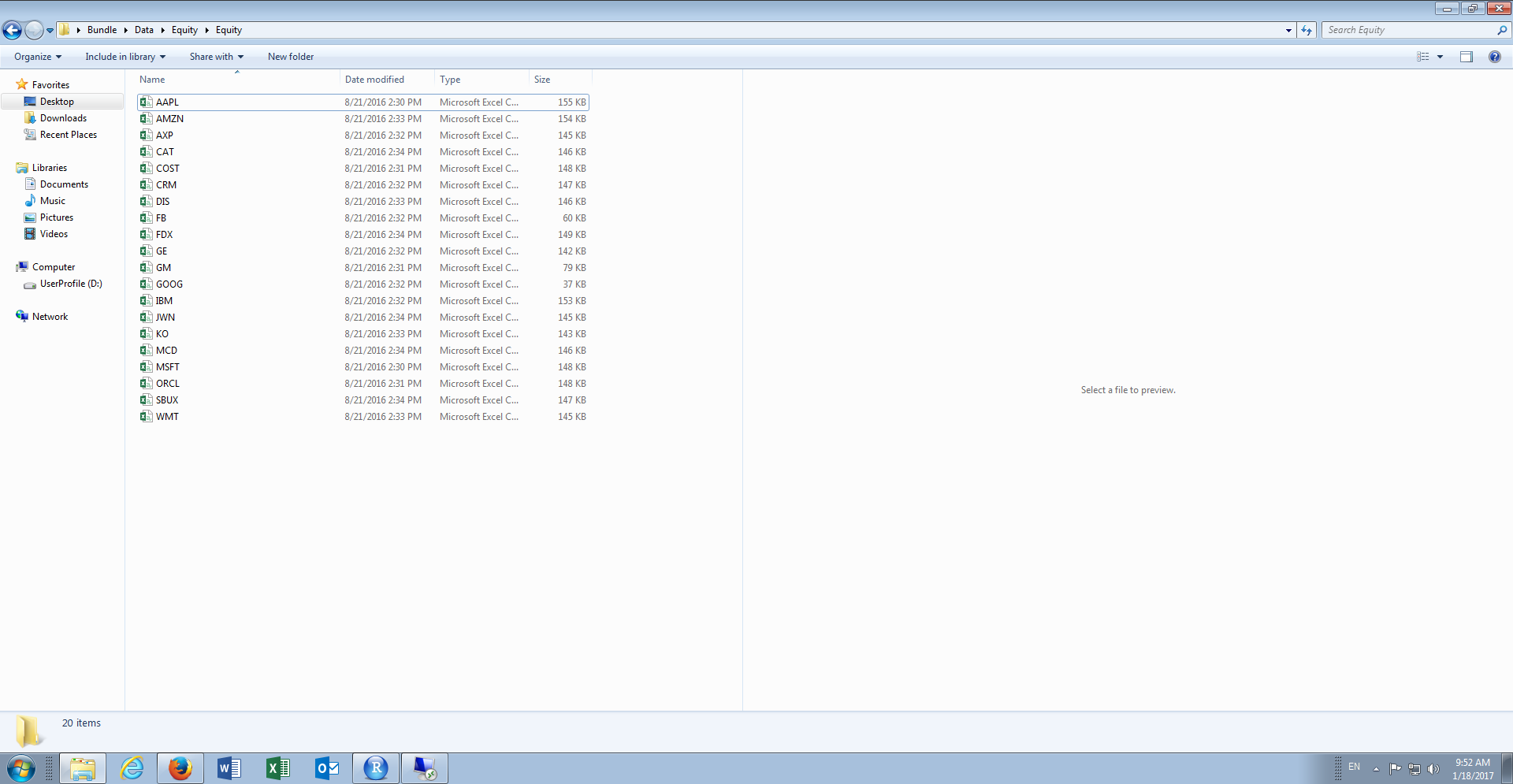1513x784 pixels.
Task: Select Libraries in navigation pane
Action: tap(49, 168)
